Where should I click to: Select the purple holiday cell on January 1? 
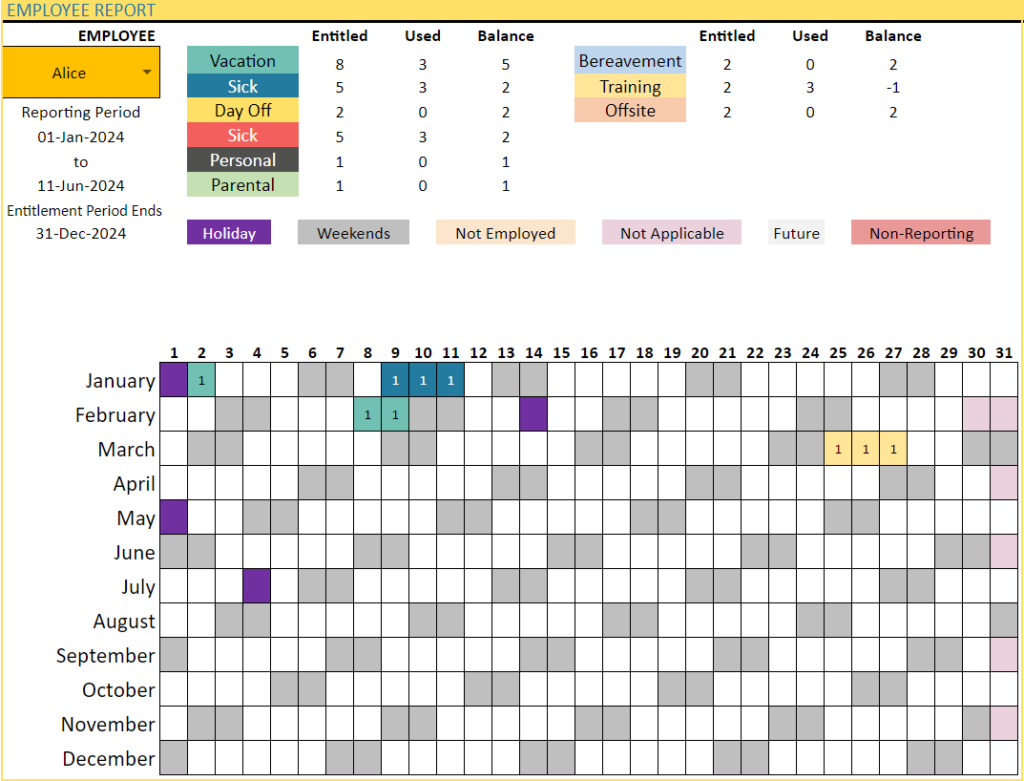173,380
